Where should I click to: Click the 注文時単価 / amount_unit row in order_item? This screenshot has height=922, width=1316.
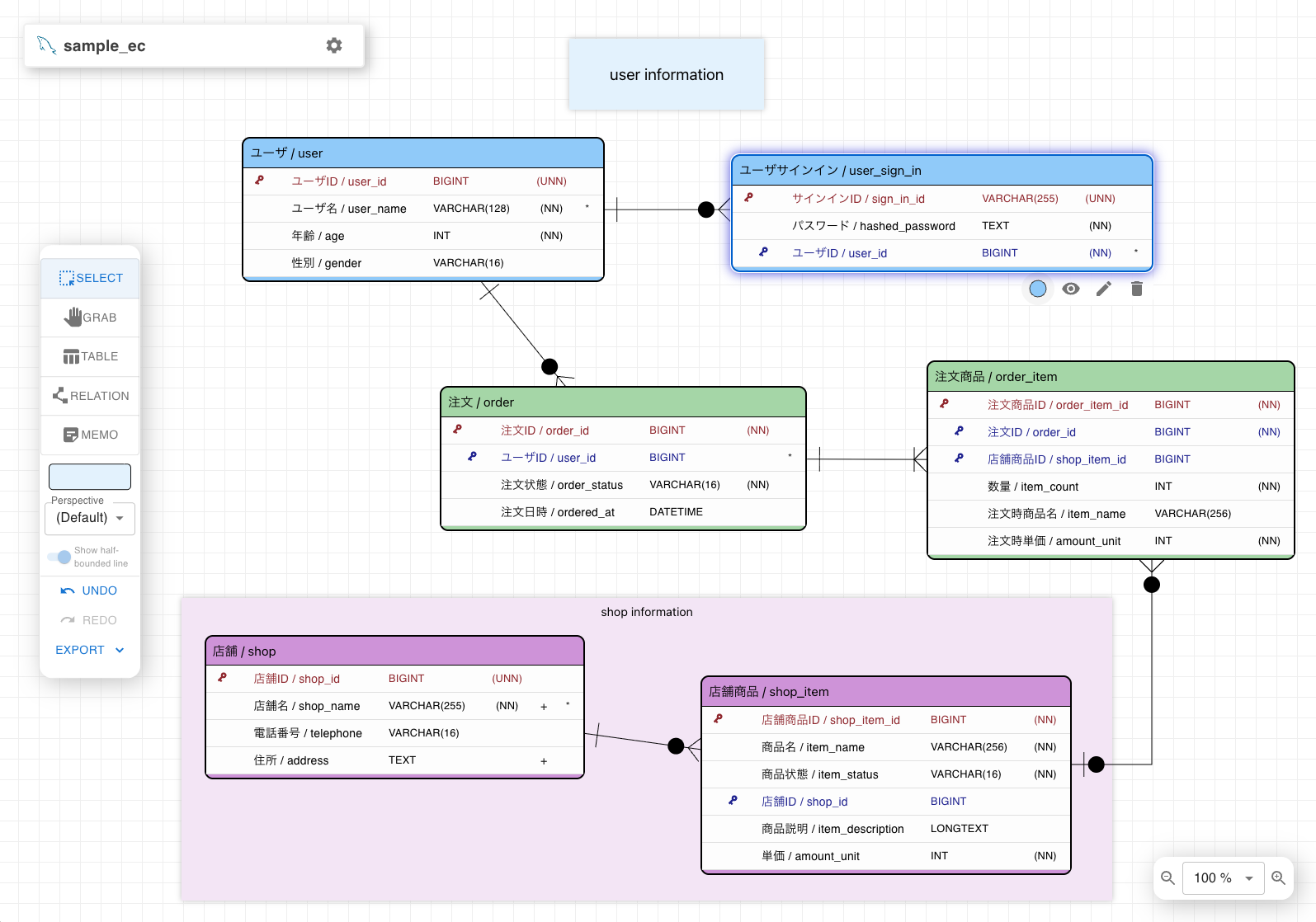click(x=1111, y=541)
